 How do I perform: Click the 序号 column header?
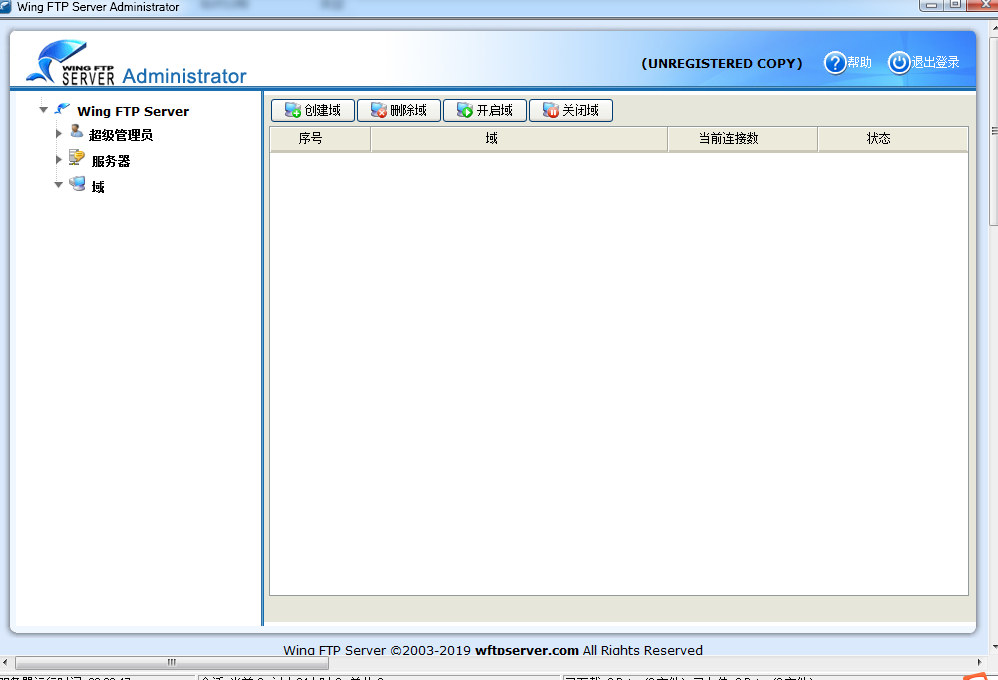pos(320,139)
